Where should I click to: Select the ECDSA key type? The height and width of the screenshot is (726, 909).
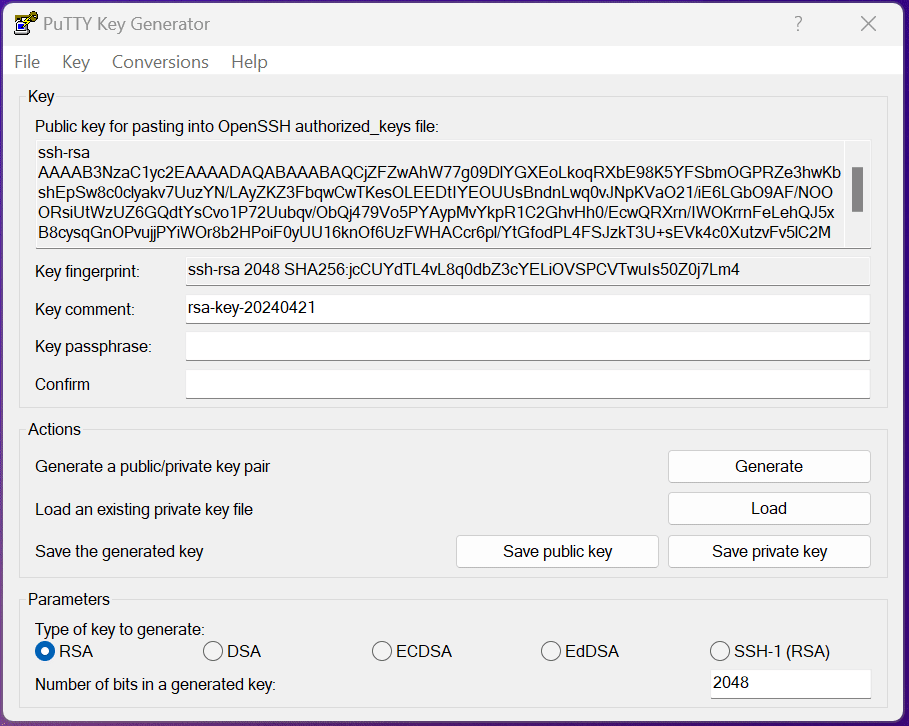point(382,652)
